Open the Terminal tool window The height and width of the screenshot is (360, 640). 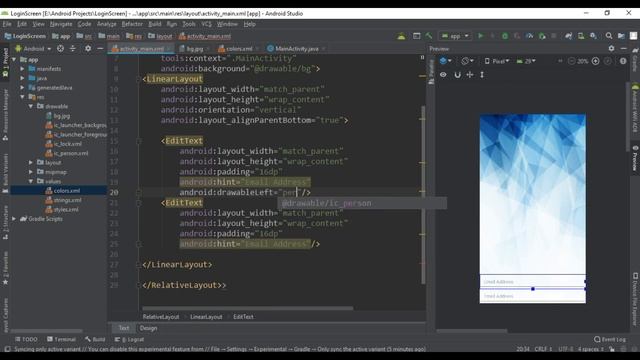pyautogui.click(x=61, y=339)
